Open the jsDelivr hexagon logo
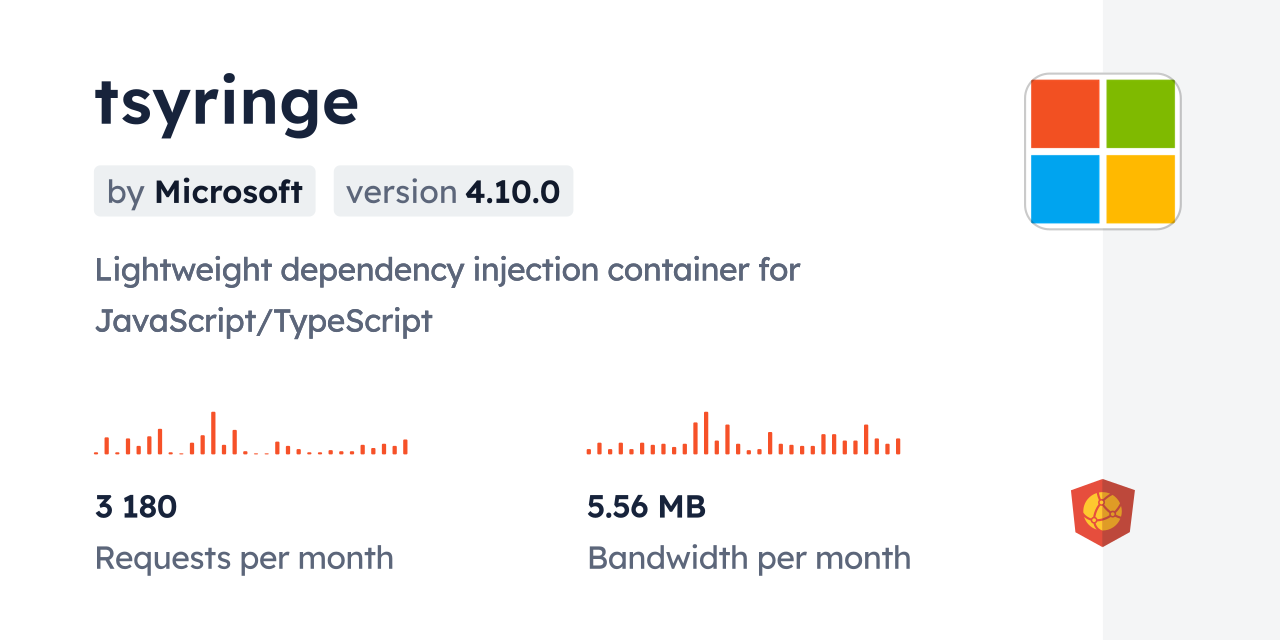Screen dimensions: 1280x640 (1102, 513)
